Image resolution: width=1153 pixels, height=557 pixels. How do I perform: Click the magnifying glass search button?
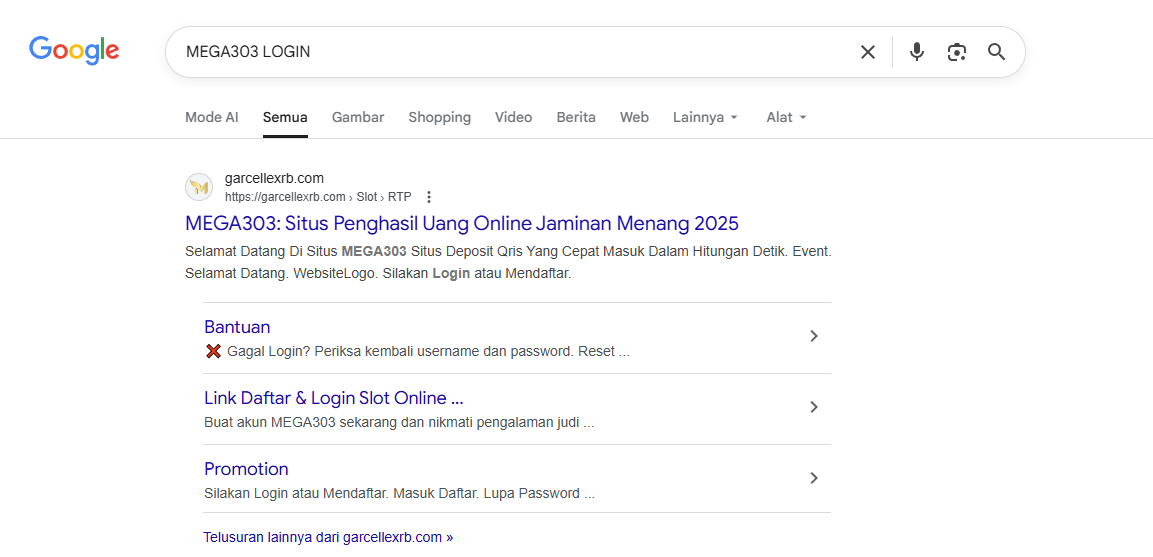996,52
